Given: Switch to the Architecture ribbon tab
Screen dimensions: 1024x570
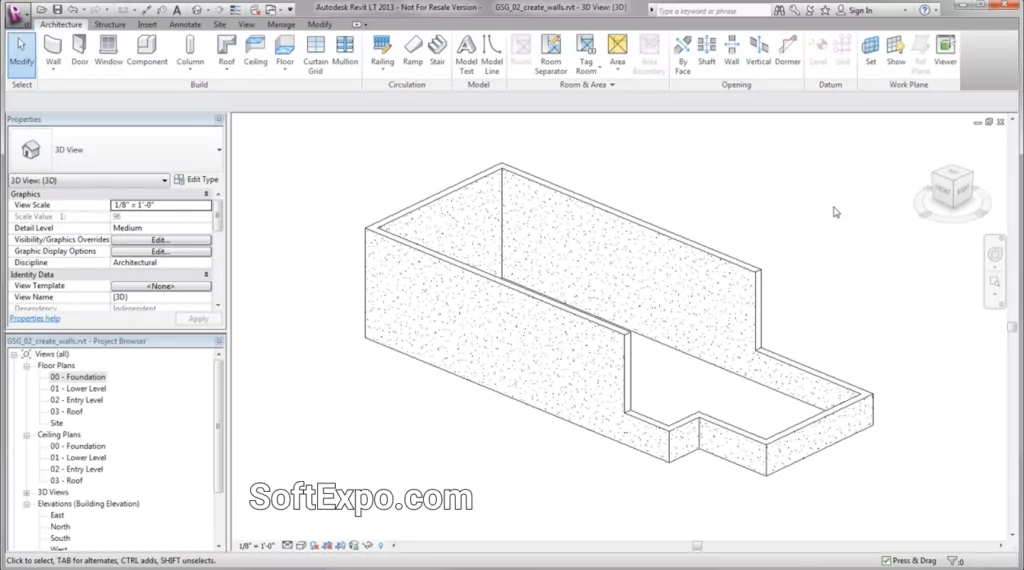Looking at the screenshot, I should (x=61, y=24).
